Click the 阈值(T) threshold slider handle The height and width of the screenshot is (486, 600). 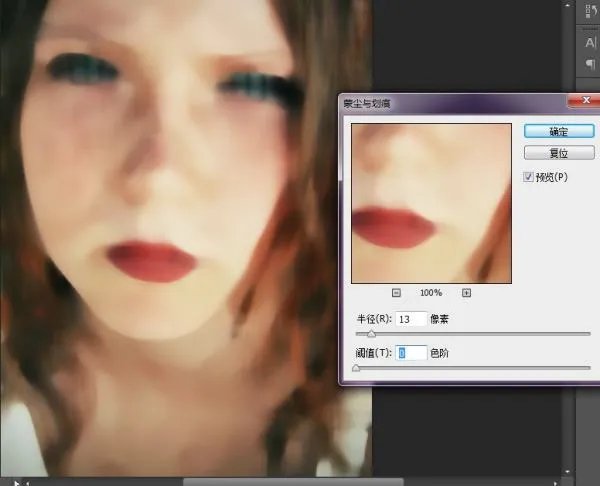(356, 368)
